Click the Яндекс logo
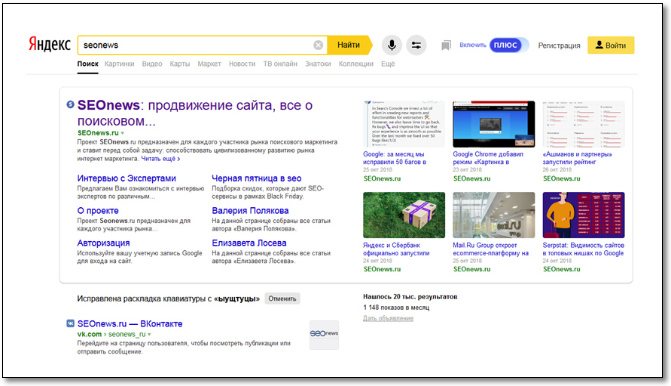Screen dimensions: 671x386 click(49, 44)
